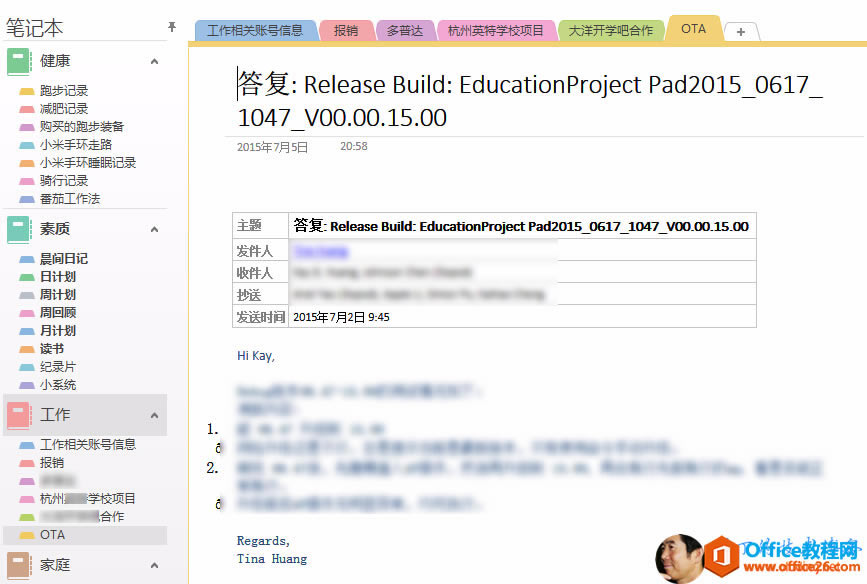The image size is (867, 584).
Task: Collapse the 素质 notebook sections
Action: [154, 230]
